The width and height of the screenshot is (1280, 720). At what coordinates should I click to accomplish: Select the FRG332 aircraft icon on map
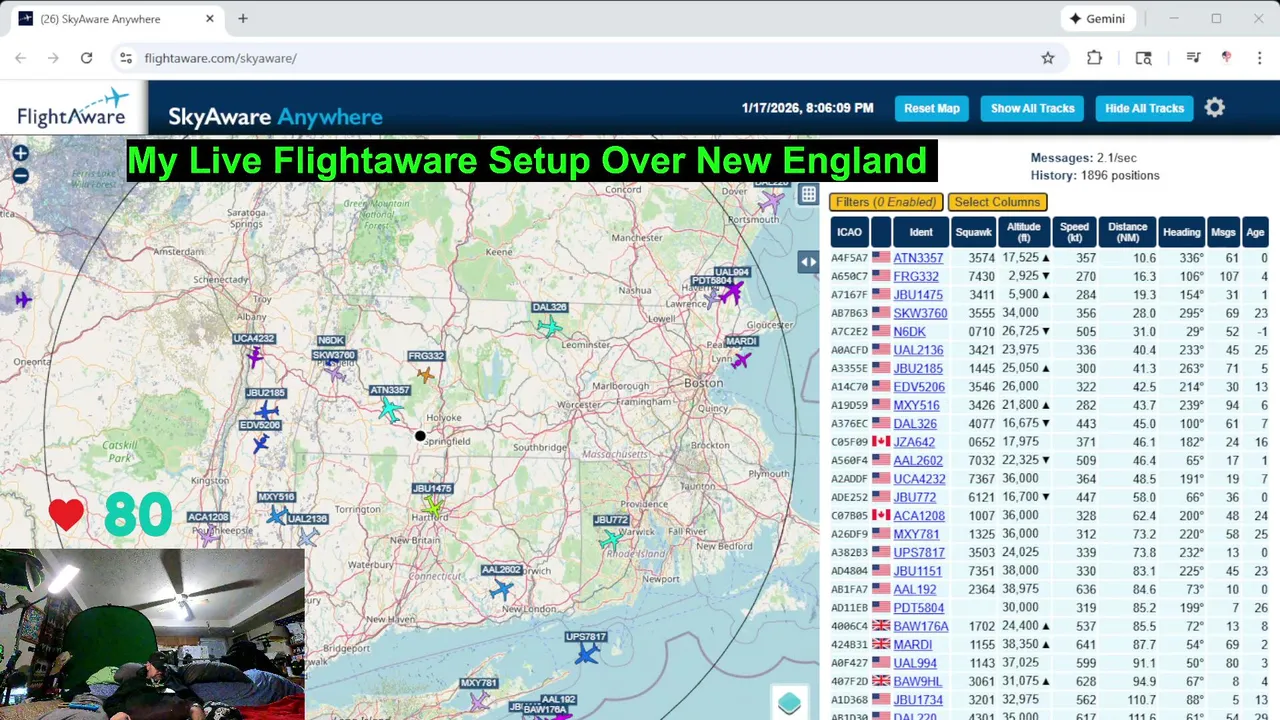pyautogui.click(x=426, y=375)
